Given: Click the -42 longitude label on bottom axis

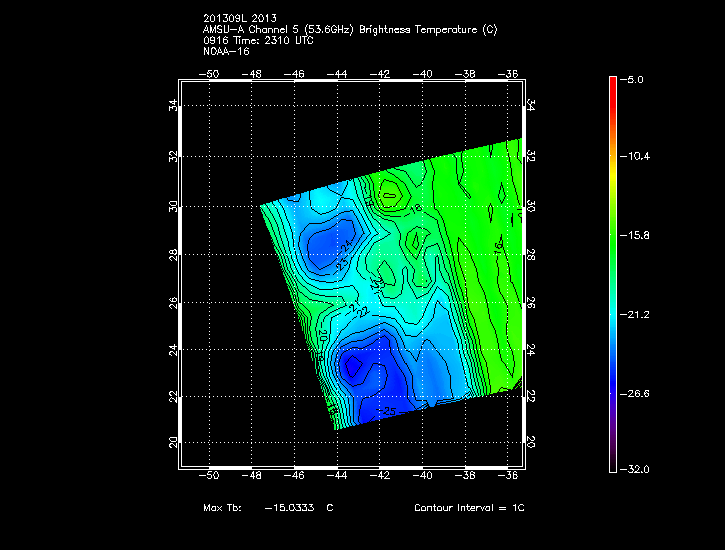Looking at the screenshot, I should pos(381,477).
